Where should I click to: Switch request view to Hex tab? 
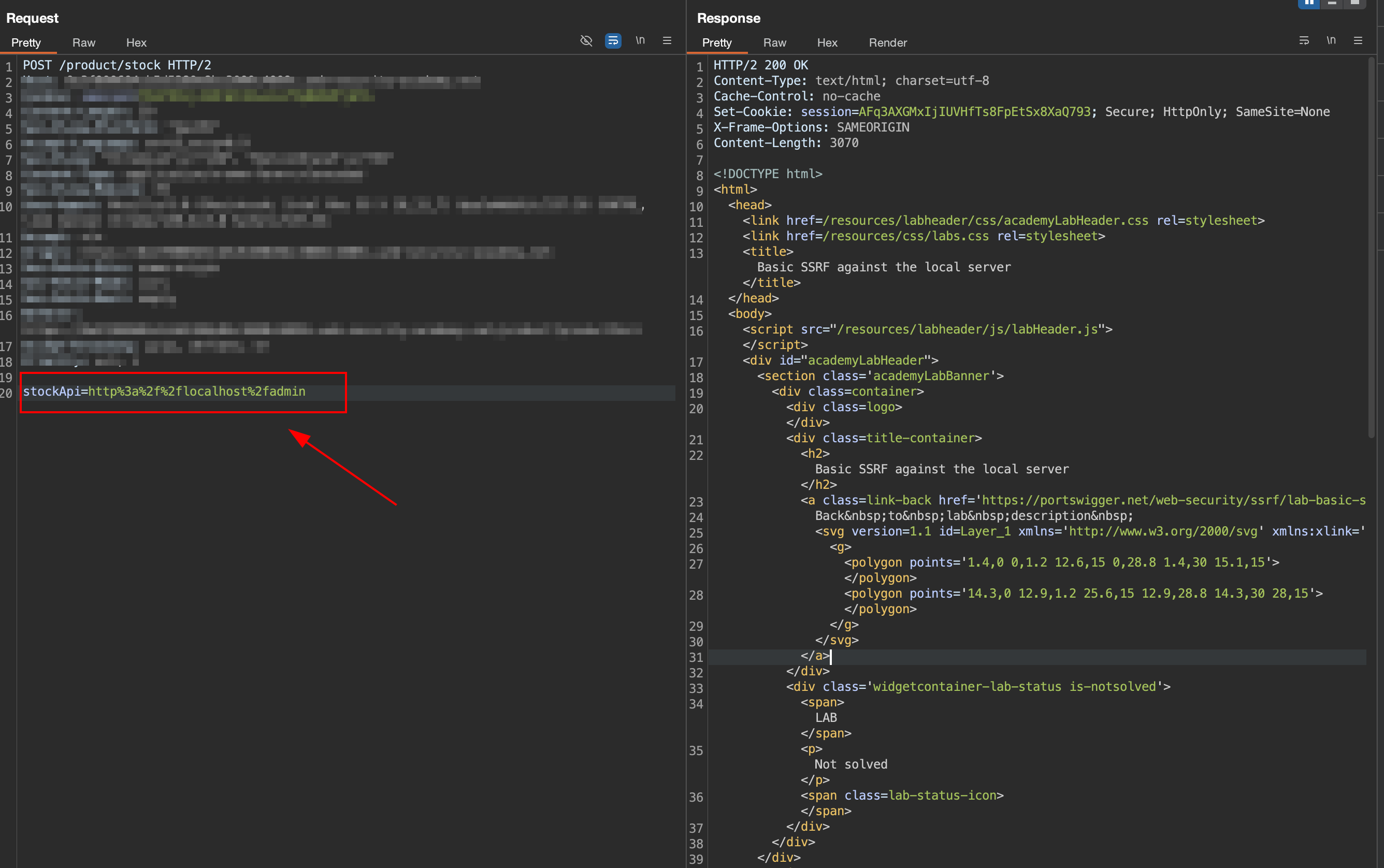tap(136, 42)
